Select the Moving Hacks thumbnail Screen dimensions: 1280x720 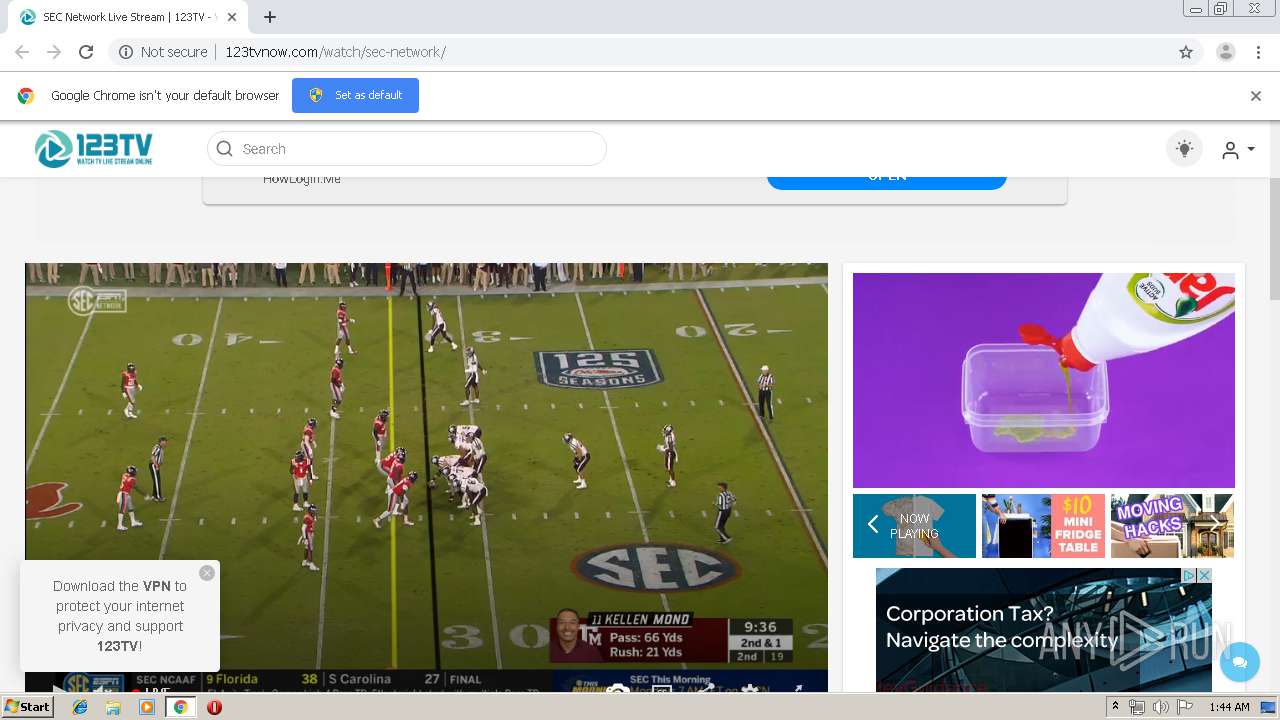(1172, 526)
